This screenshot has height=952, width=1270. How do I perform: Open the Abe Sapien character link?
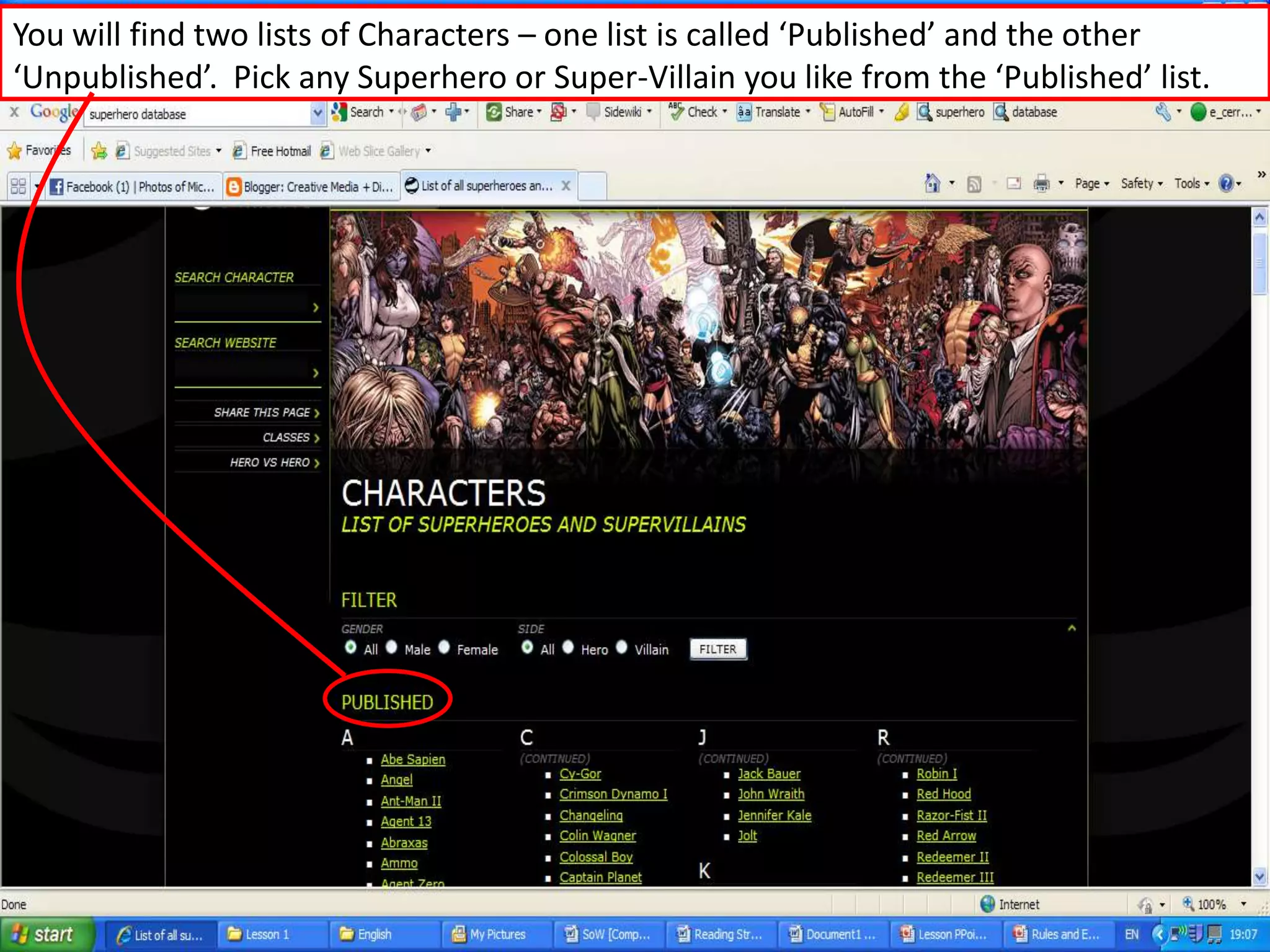pos(413,759)
